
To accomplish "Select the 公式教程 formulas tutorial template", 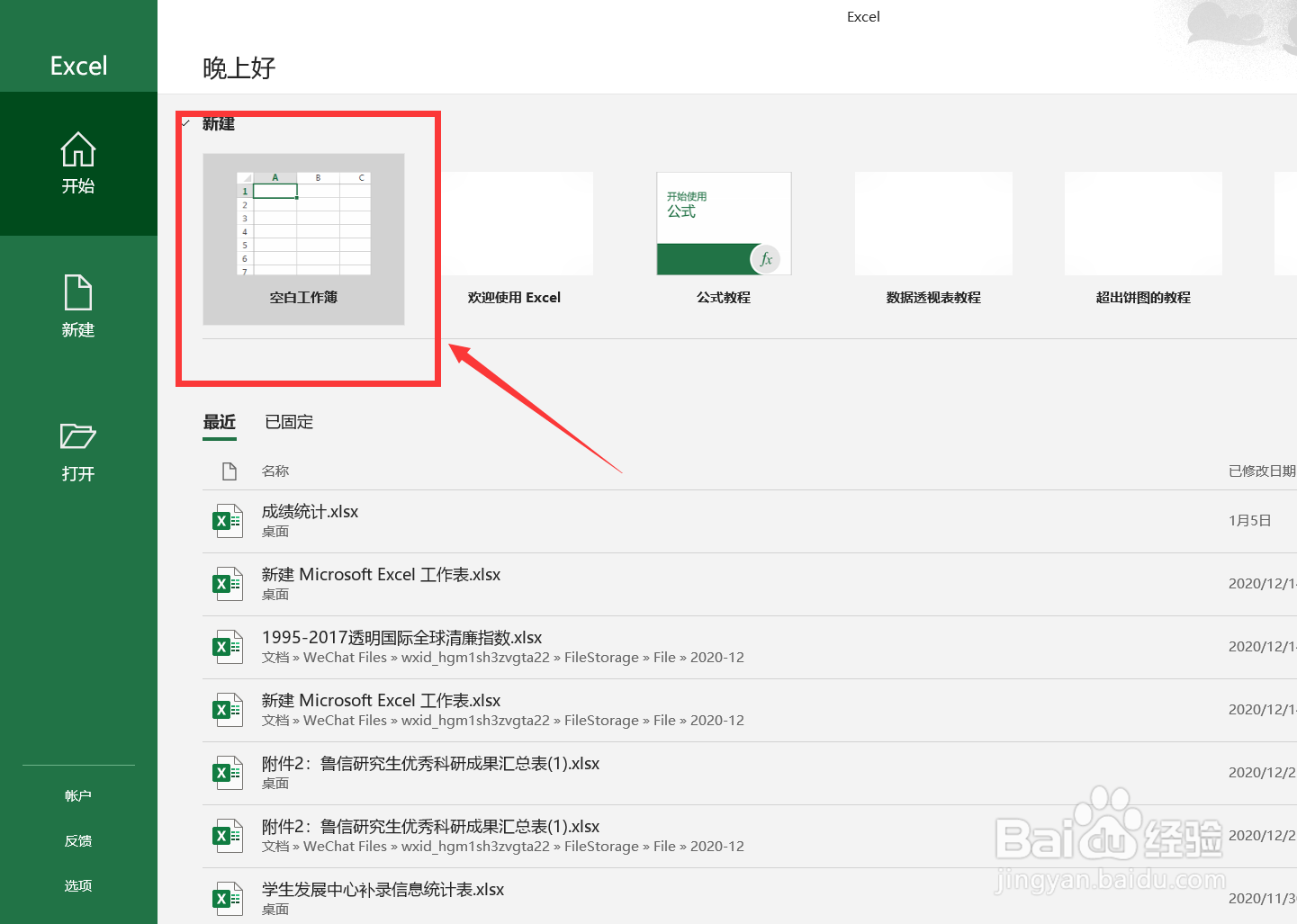I will 723,223.
